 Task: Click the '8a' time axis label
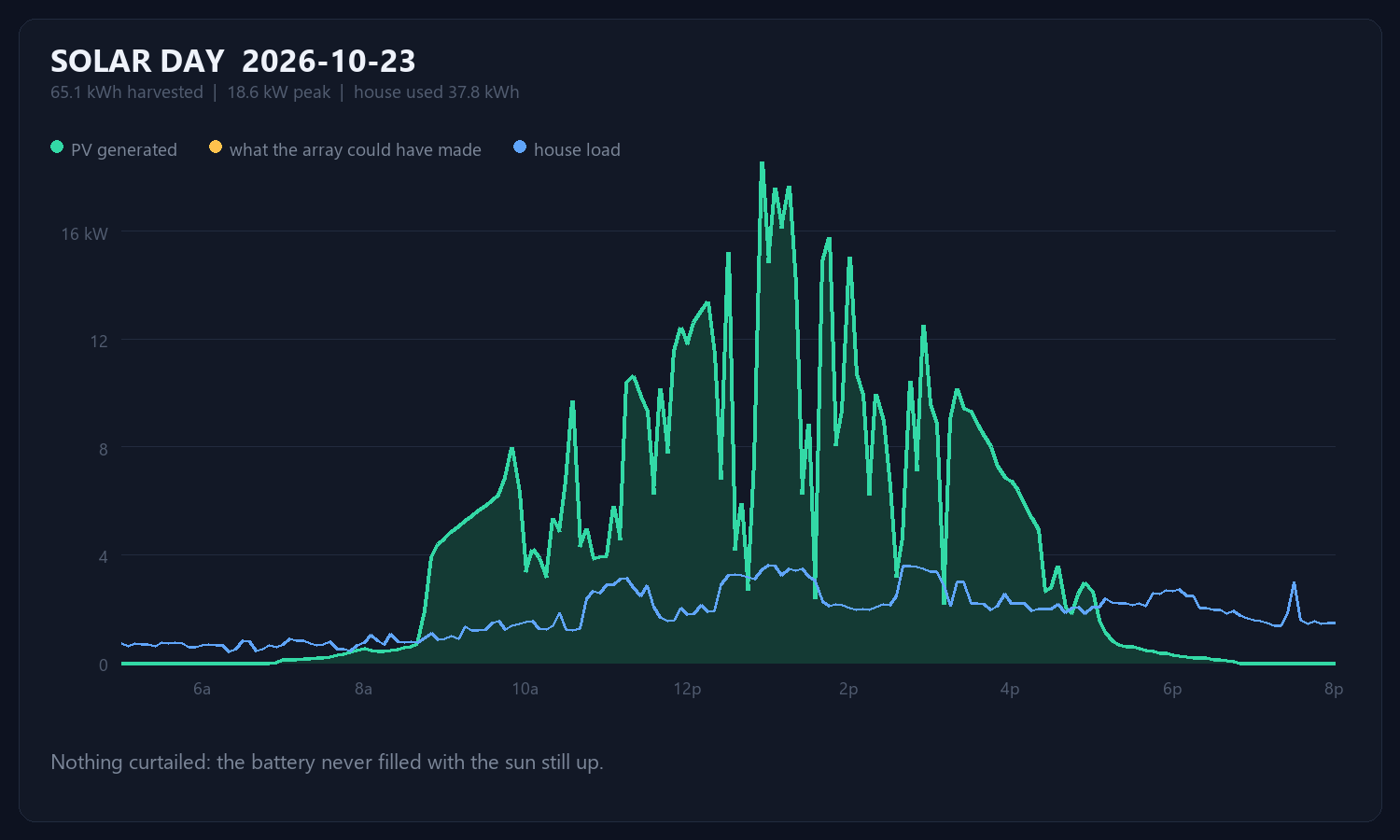363,689
